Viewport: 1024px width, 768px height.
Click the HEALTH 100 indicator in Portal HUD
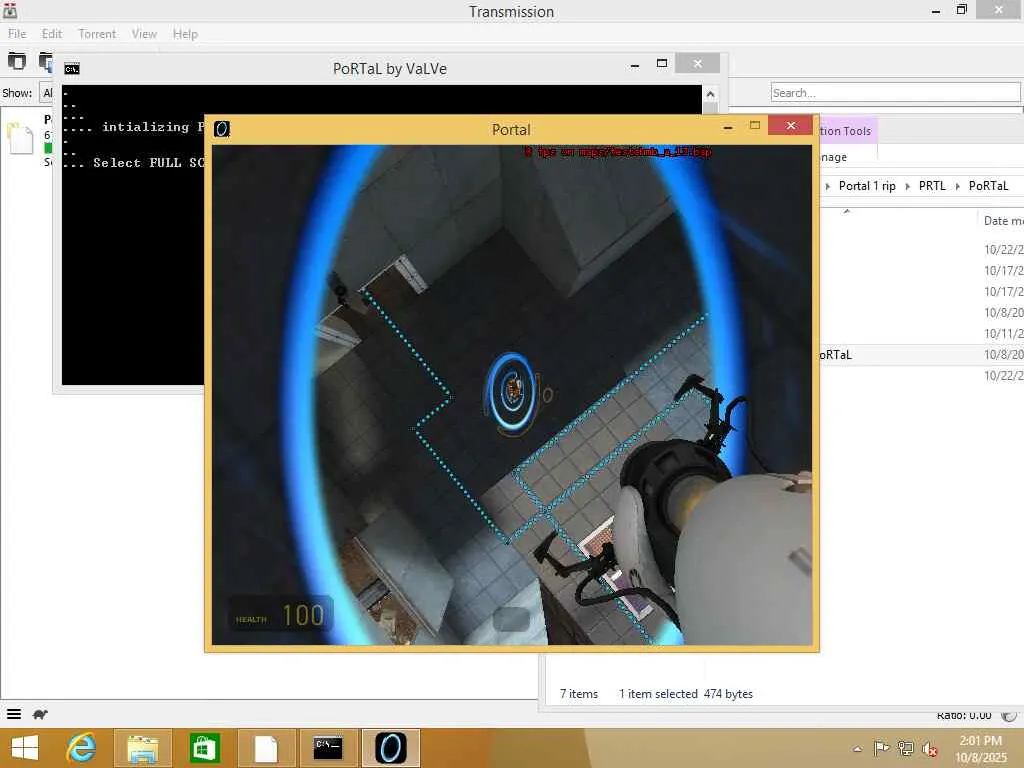coord(280,615)
